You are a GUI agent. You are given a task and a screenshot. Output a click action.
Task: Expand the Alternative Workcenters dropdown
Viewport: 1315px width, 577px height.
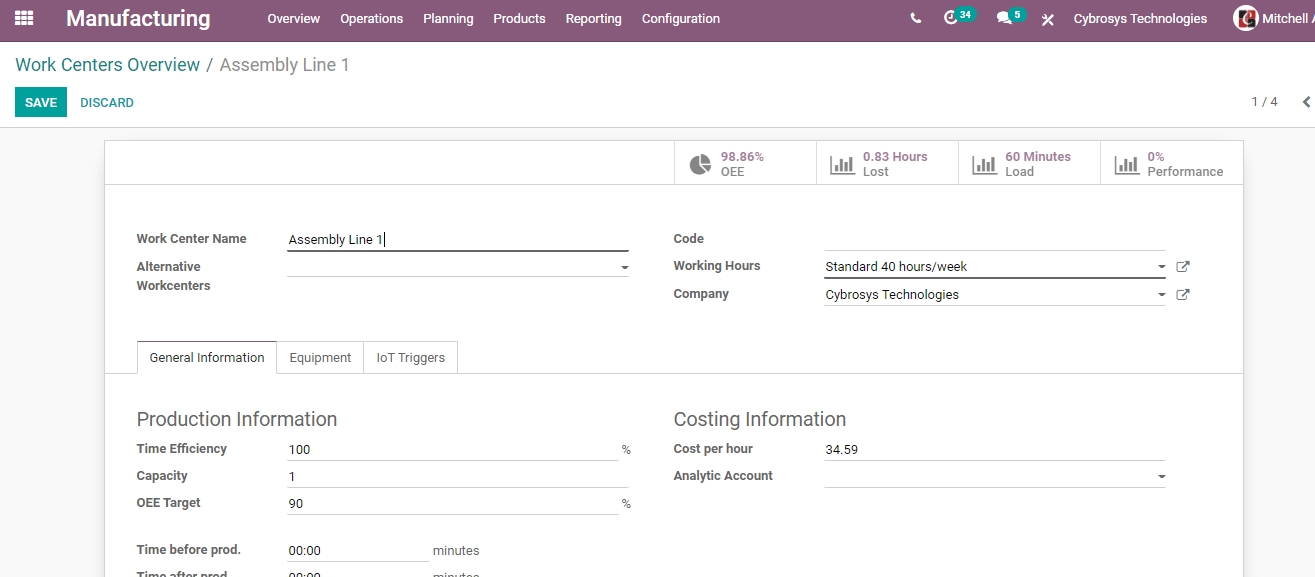tap(624, 268)
